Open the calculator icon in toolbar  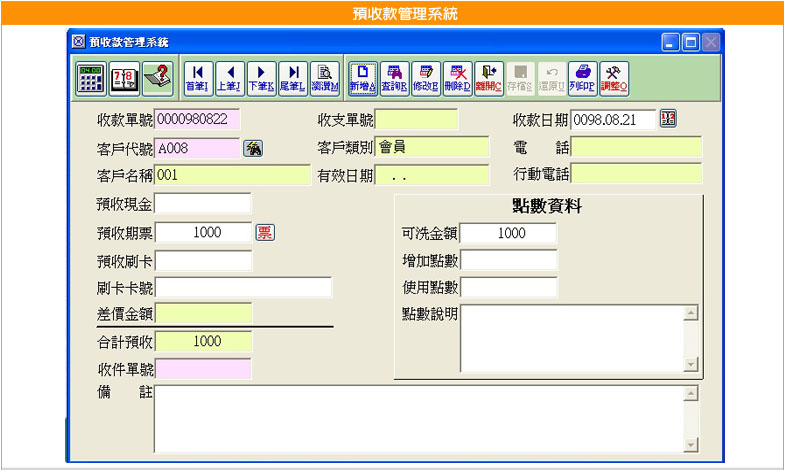[x=91, y=78]
